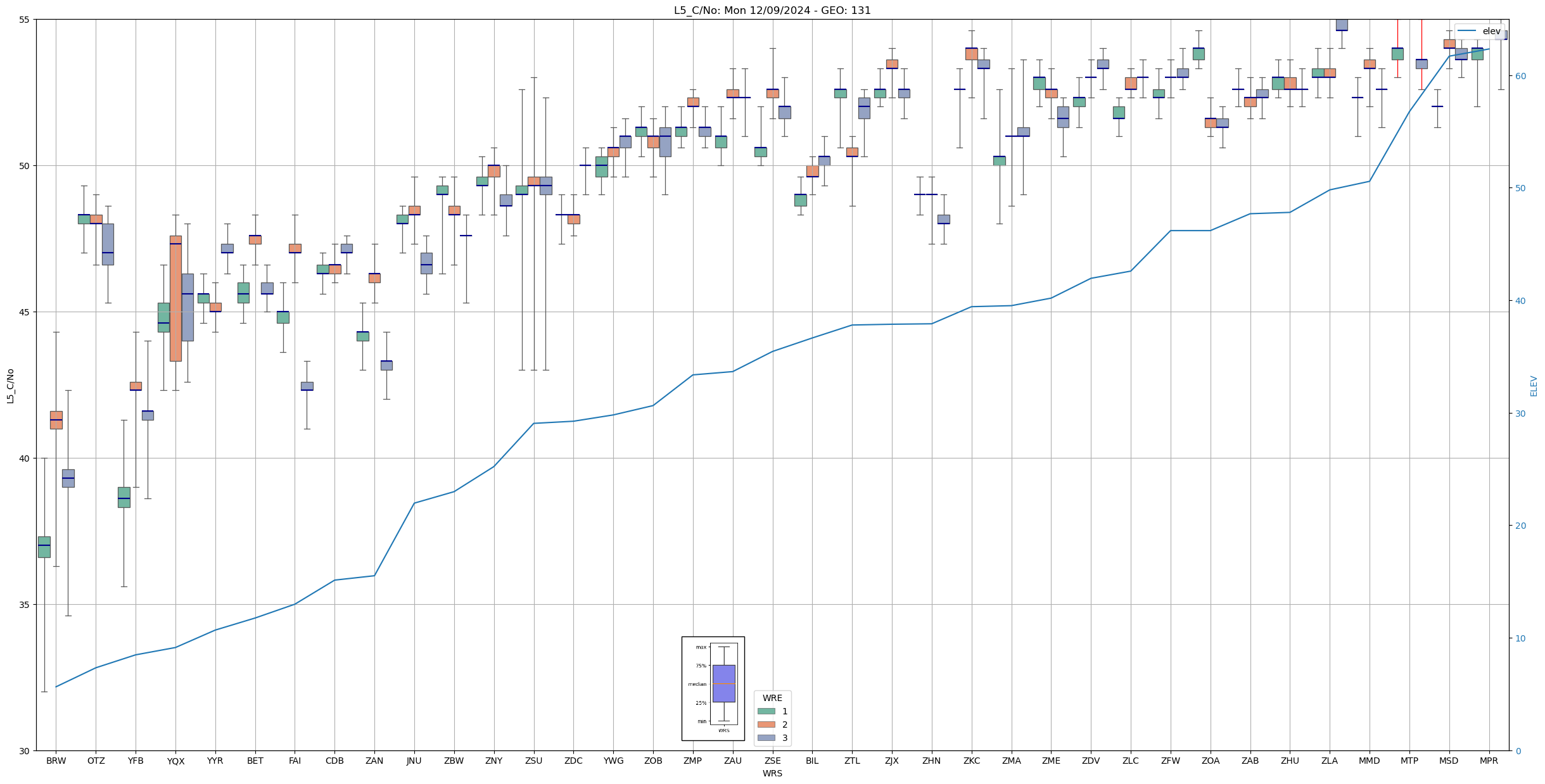Viewport: 1545px width, 784px height.
Task: Click the green WRE 1 legend swatch
Action: pos(766,711)
